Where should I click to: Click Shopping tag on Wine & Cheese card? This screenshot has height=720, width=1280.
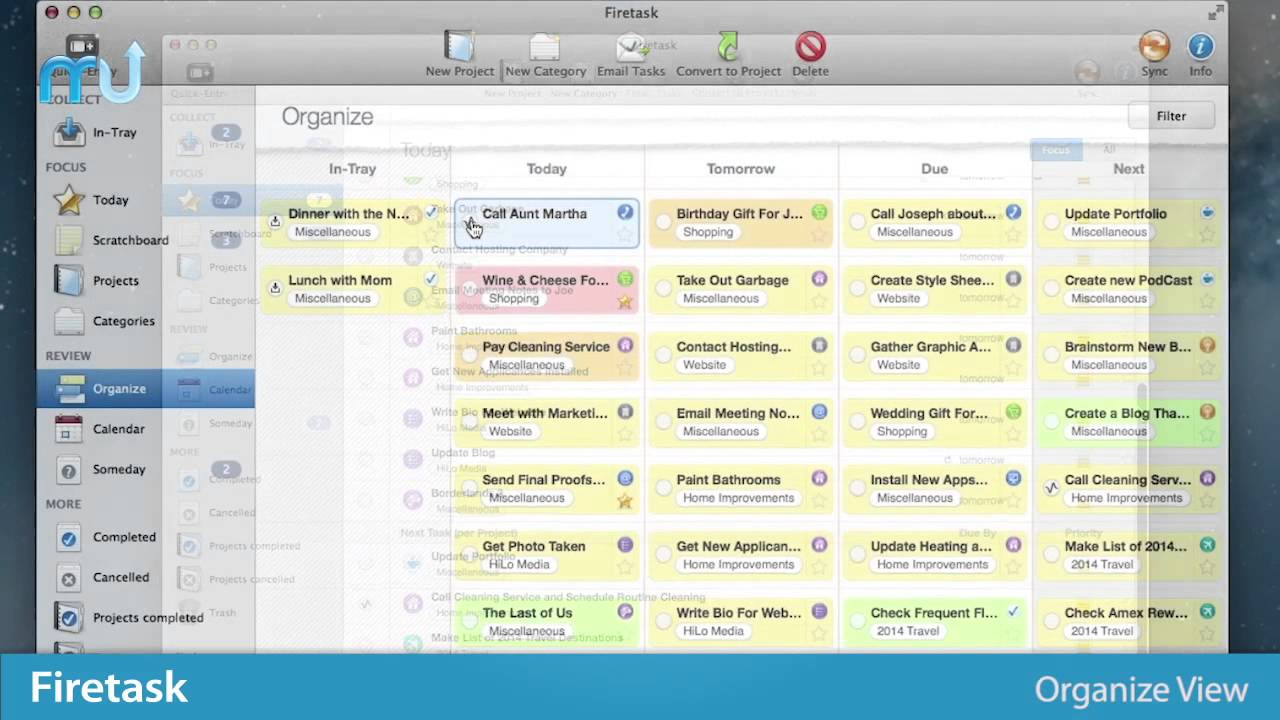pyautogui.click(x=514, y=298)
